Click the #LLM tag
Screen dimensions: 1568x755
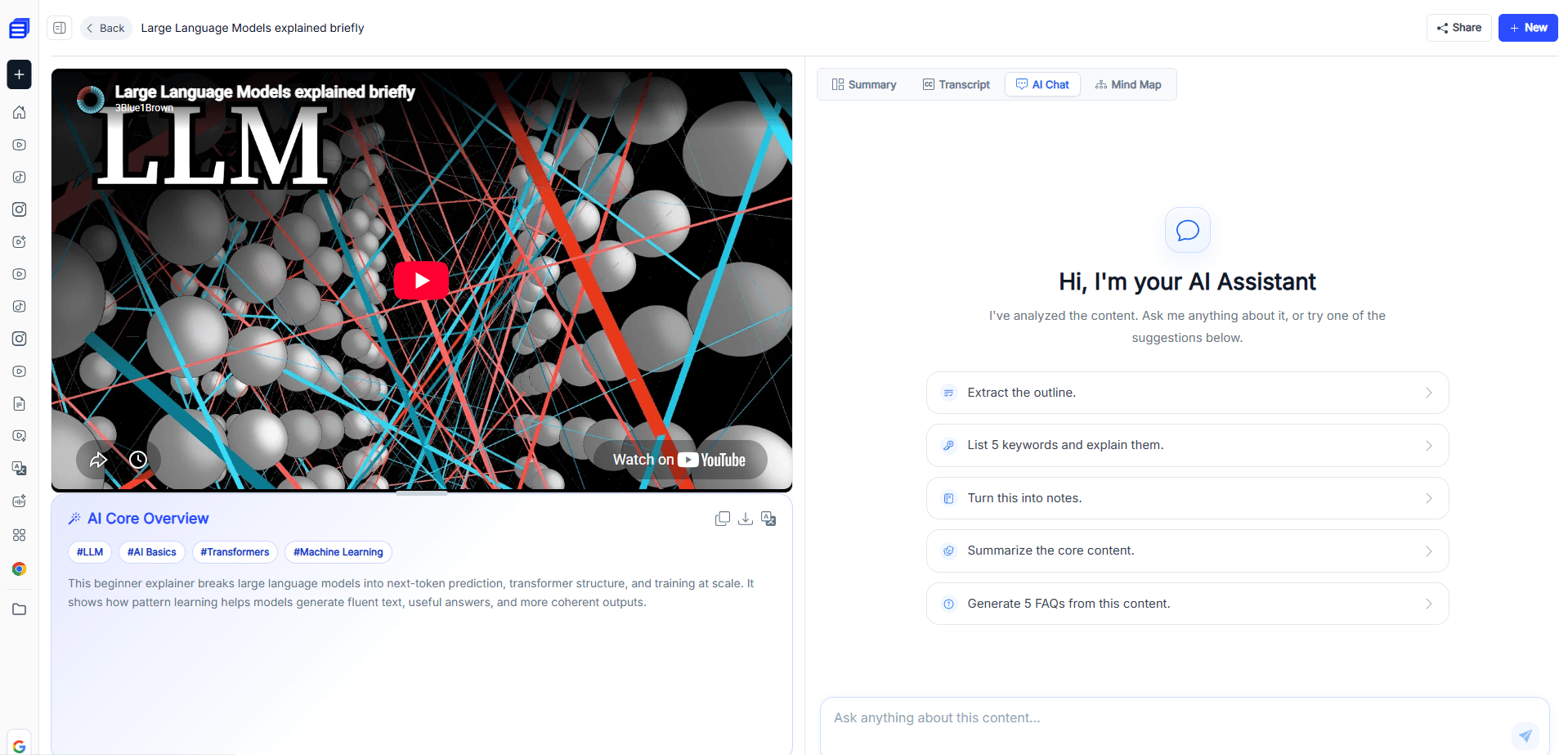tap(90, 552)
